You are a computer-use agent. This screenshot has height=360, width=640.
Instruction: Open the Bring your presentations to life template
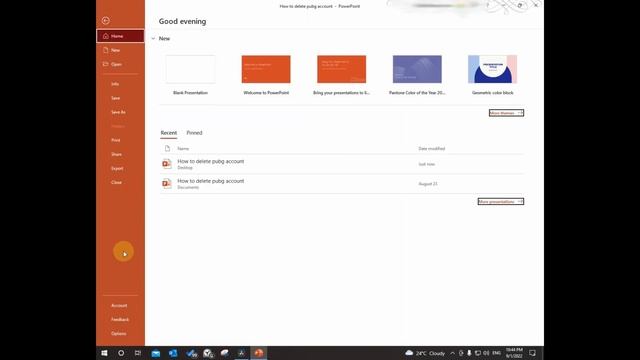pyautogui.click(x=342, y=69)
